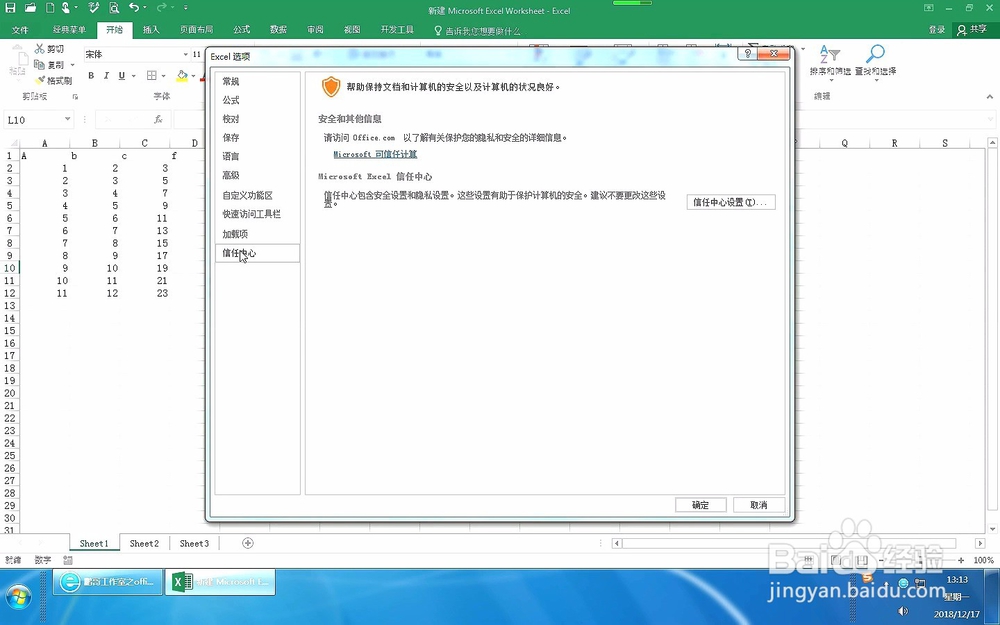Expand the Name Box L10 dropdown
Viewport: 1000px width, 625px height.
[x=67, y=119]
